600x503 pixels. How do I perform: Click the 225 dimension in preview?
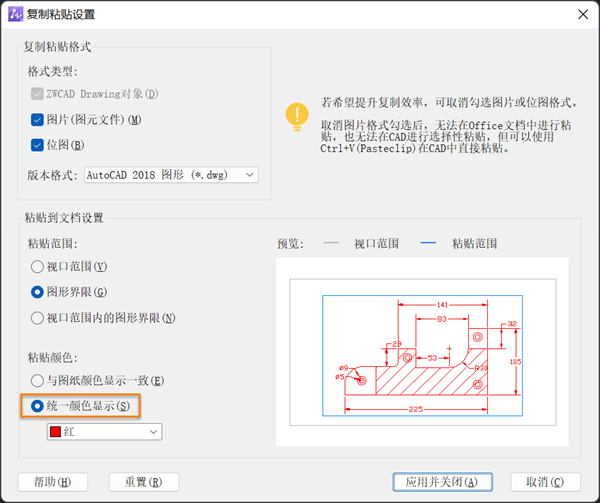pyautogui.click(x=416, y=409)
